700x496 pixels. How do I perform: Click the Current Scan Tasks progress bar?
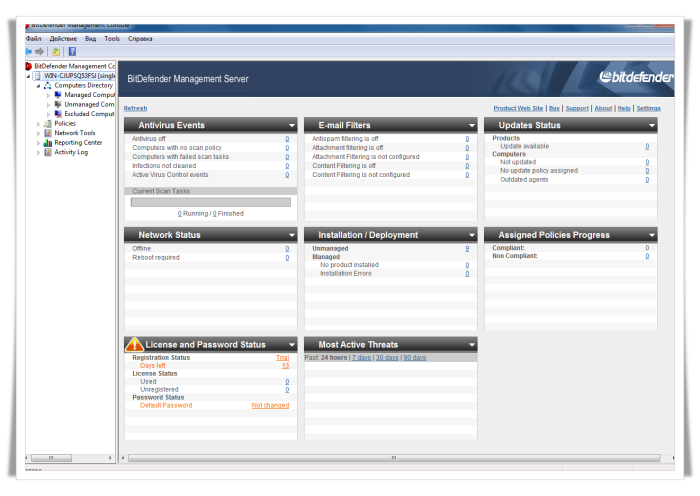(211, 202)
